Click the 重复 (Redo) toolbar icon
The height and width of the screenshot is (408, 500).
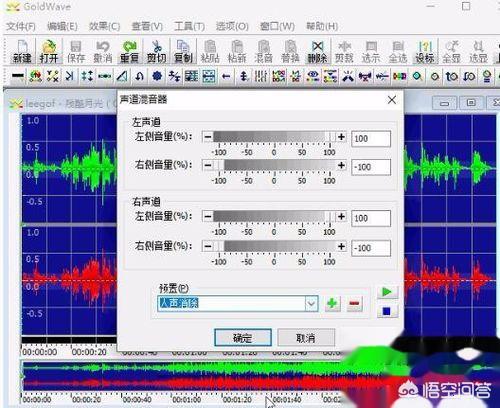click(129, 52)
